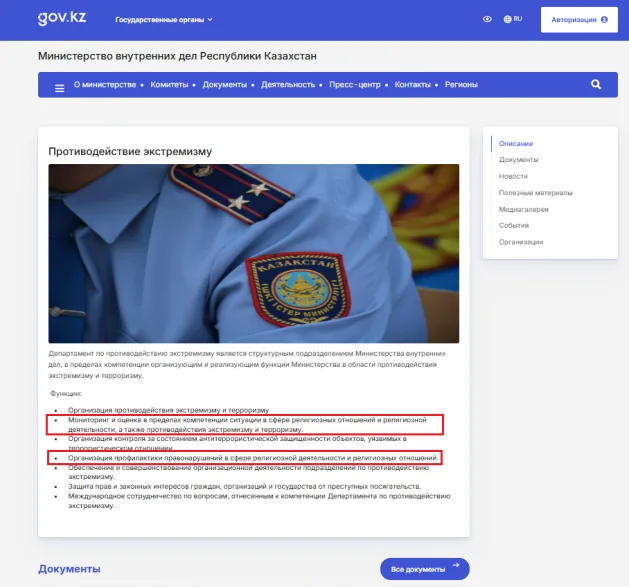The width and height of the screenshot is (629, 587).
Task: Open Медиагалерея sidebar link
Action: pos(523,209)
